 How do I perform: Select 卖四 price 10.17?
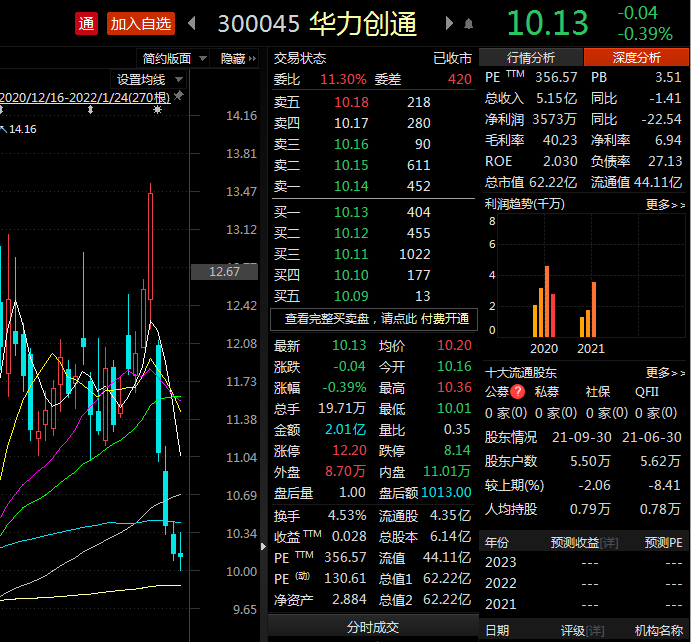(x=351, y=123)
